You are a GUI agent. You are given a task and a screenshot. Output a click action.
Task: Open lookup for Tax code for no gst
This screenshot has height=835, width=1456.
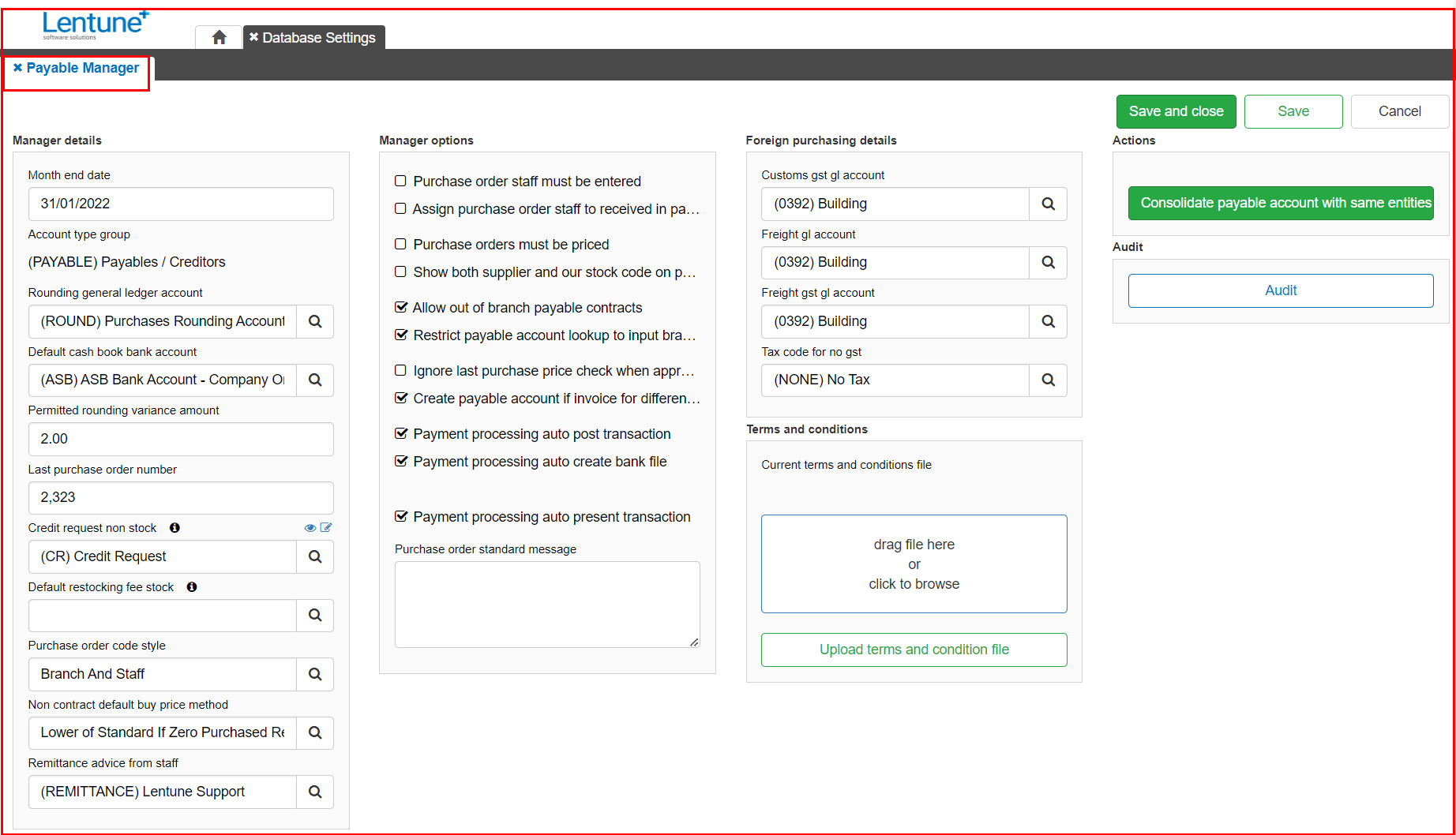(1048, 380)
